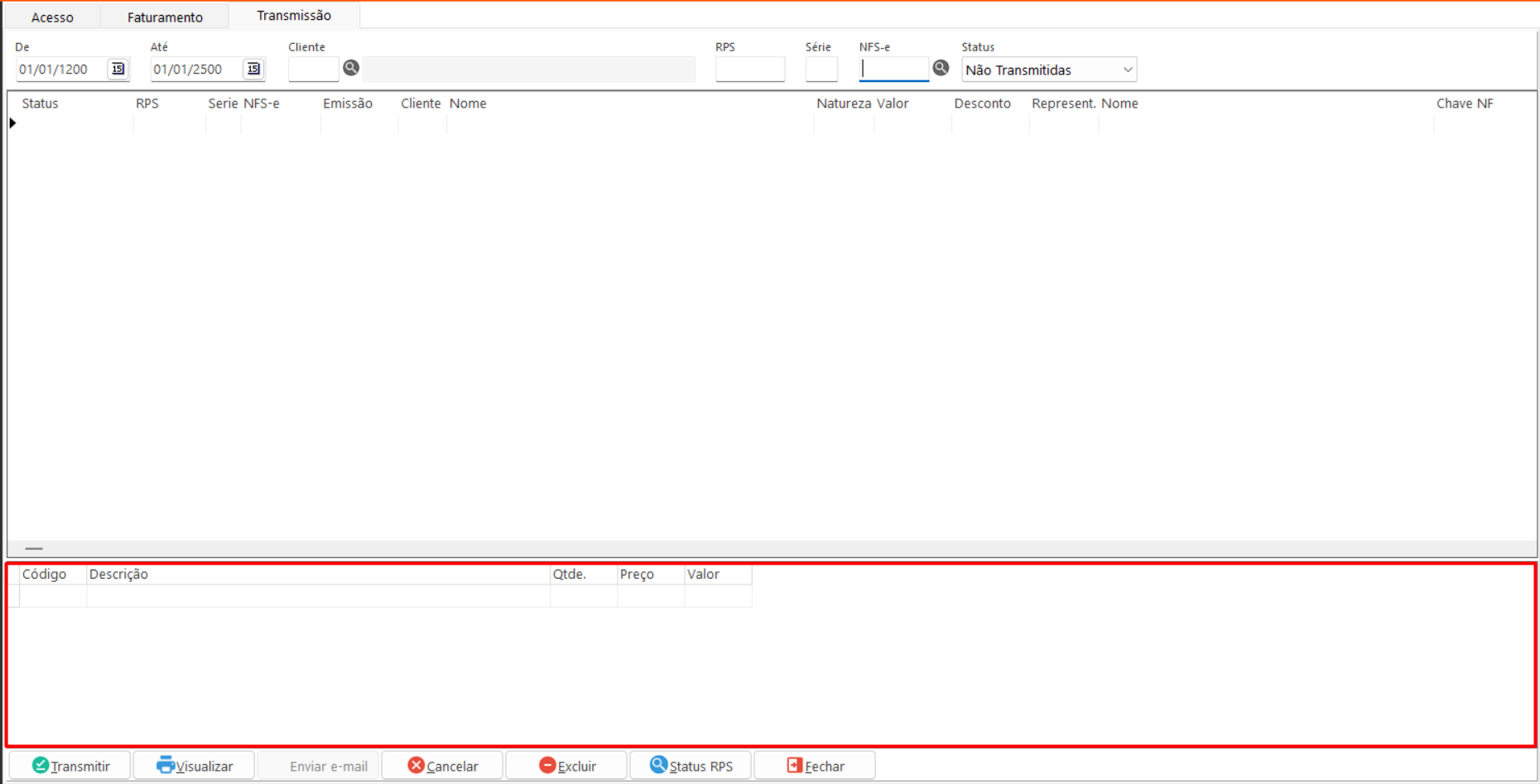1540x784 pixels.
Task: Switch to the Acesso tab
Action: [52, 17]
